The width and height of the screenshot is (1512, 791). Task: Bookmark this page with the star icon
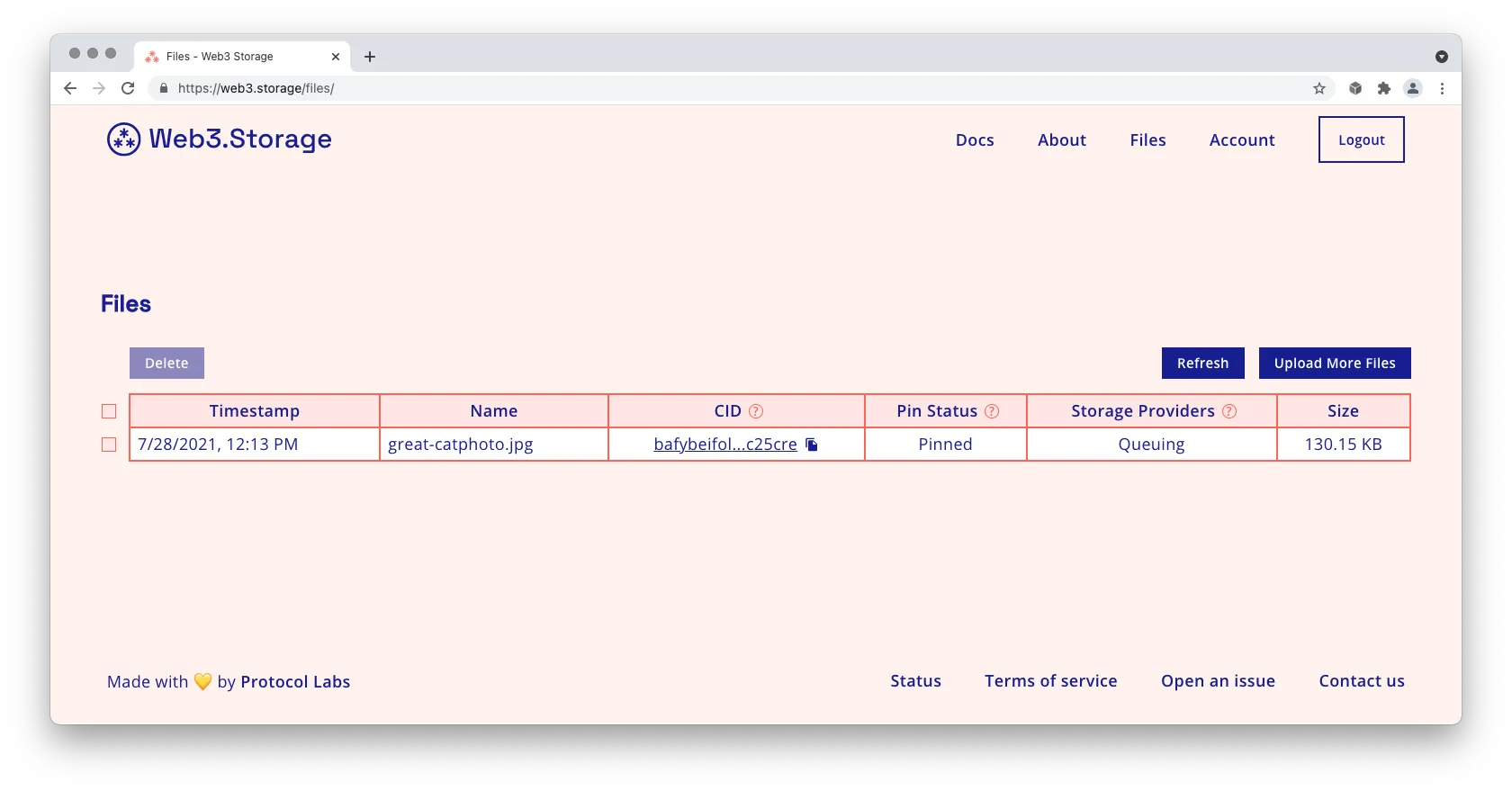point(1319,88)
